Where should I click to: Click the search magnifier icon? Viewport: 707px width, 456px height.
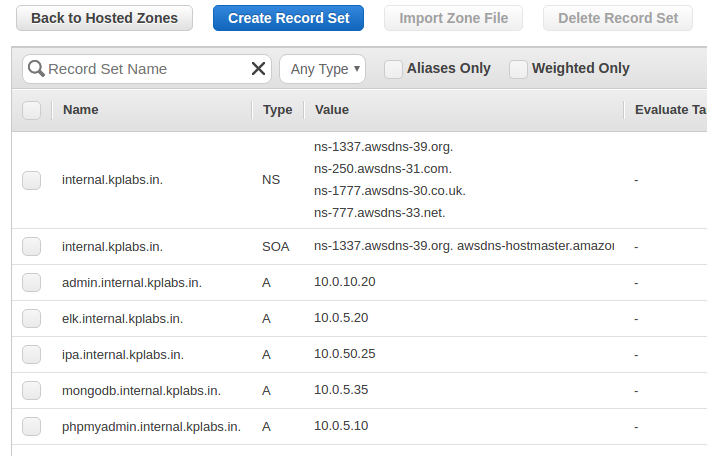pyautogui.click(x=36, y=69)
